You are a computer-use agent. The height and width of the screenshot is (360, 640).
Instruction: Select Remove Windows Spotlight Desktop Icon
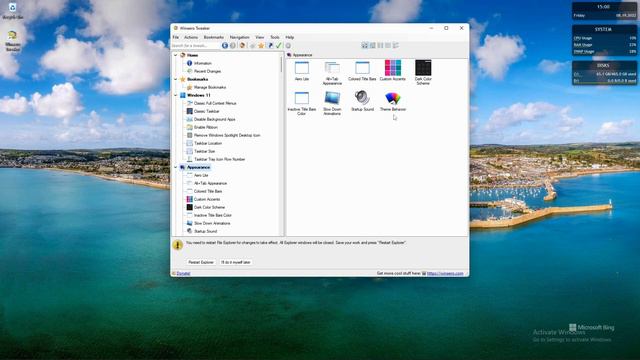click(227, 135)
